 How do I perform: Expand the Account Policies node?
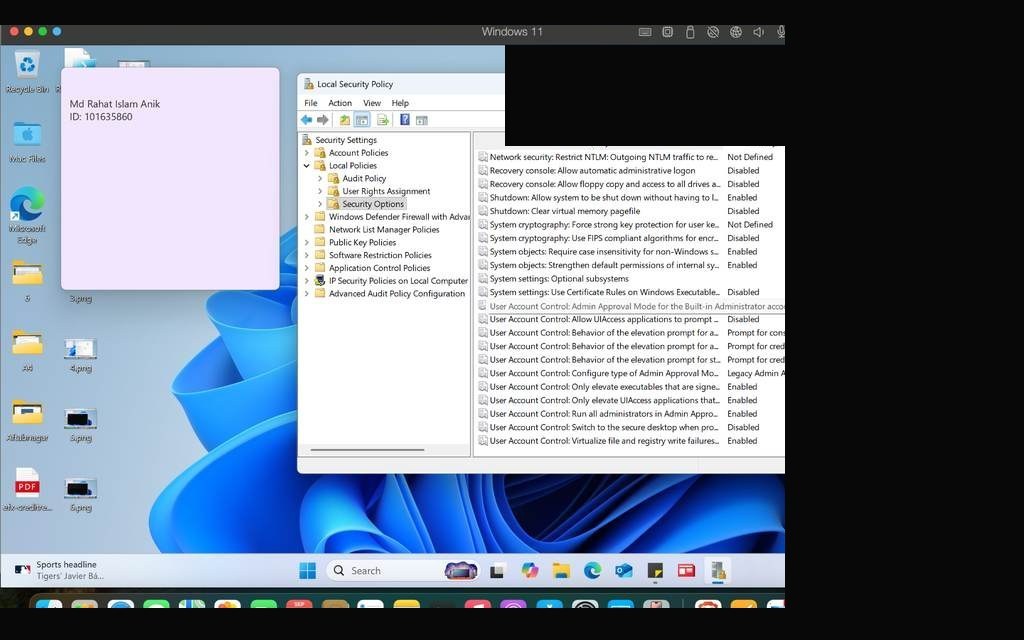pyautogui.click(x=307, y=153)
